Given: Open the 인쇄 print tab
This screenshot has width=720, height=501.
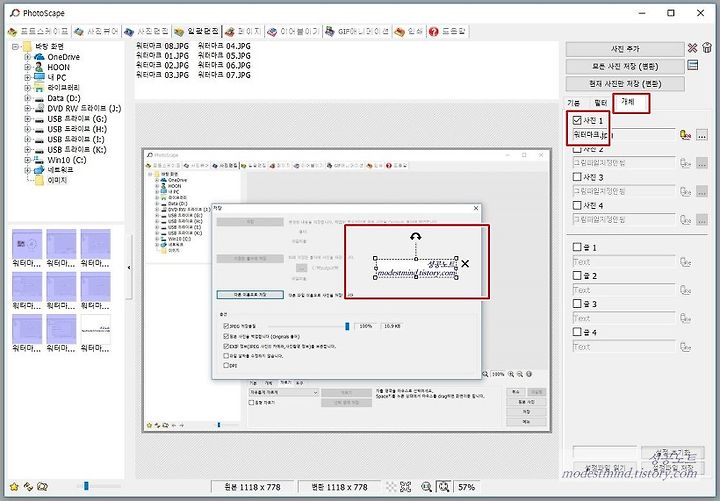Looking at the screenshot, I should pos(409,31).
